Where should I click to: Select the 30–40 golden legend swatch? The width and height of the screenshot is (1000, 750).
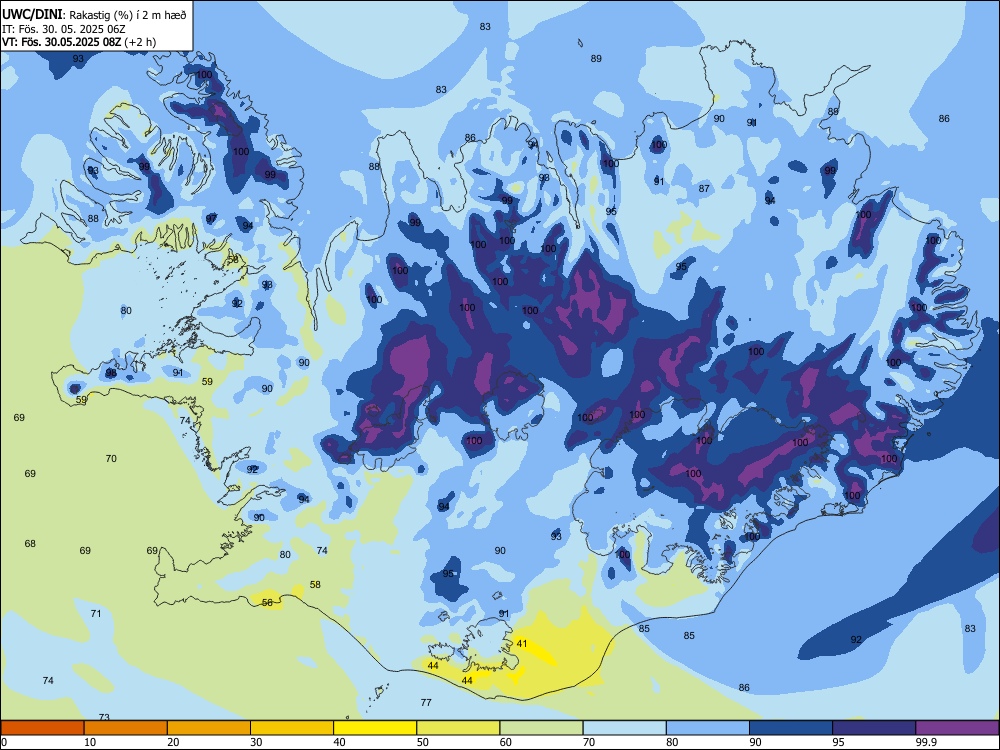pyautogui.click(x=292, y=728)
